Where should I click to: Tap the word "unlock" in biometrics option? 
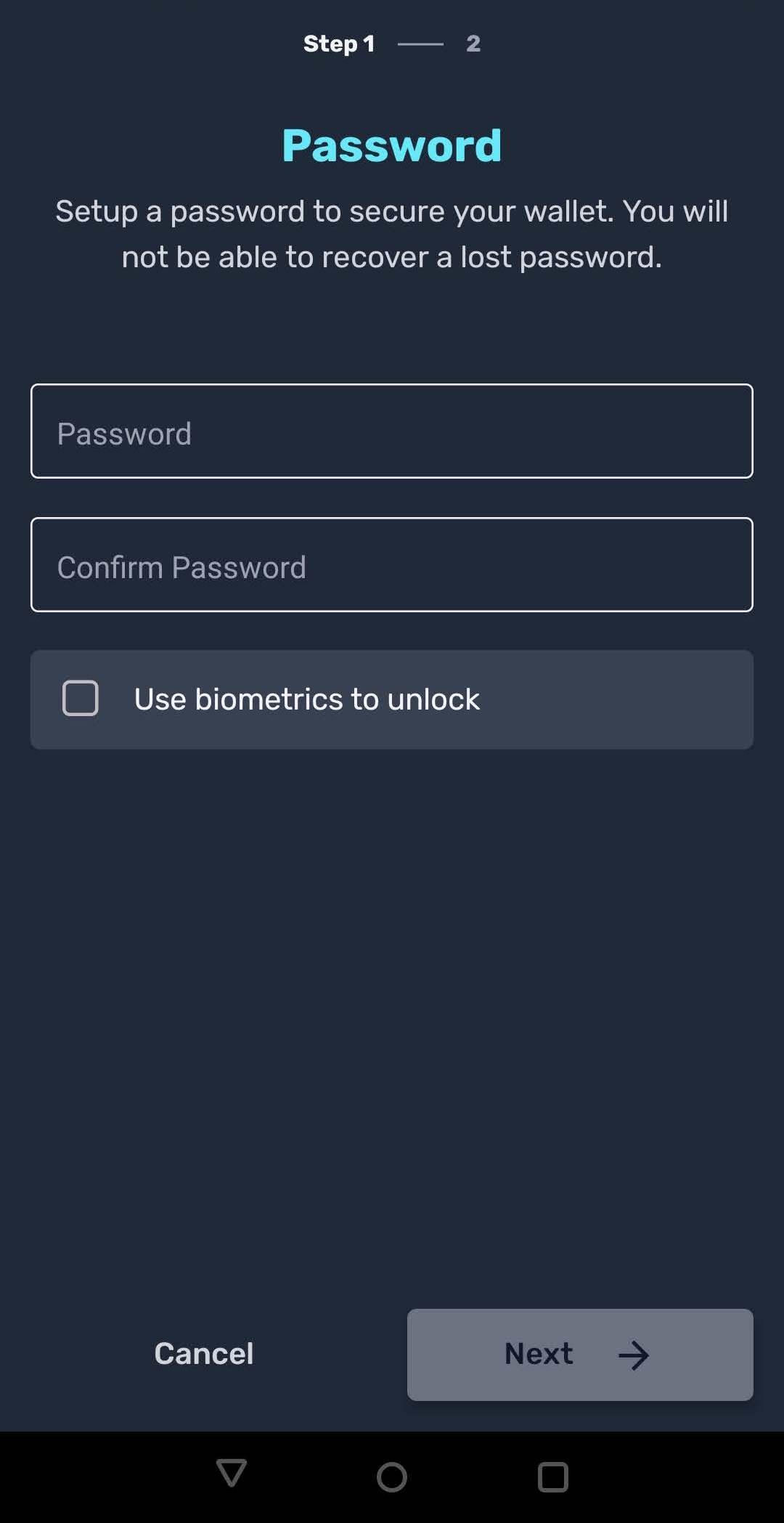click(x=433, y=699)
